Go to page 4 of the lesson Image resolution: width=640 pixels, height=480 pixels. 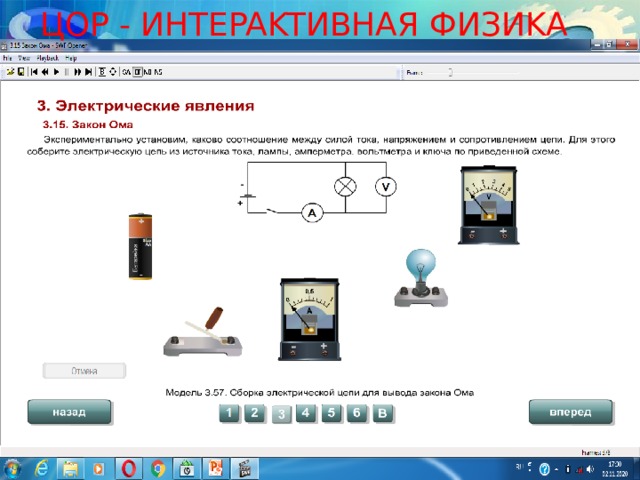click(x=306, y=413)
